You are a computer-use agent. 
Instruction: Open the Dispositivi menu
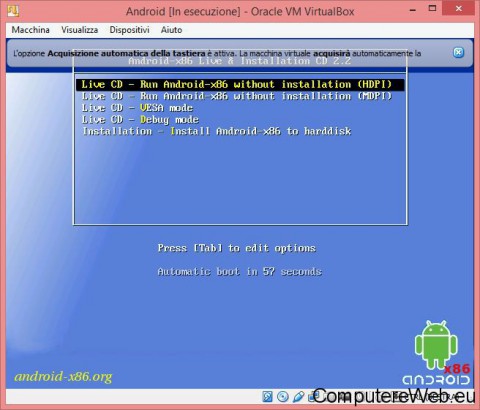[129, 30]
